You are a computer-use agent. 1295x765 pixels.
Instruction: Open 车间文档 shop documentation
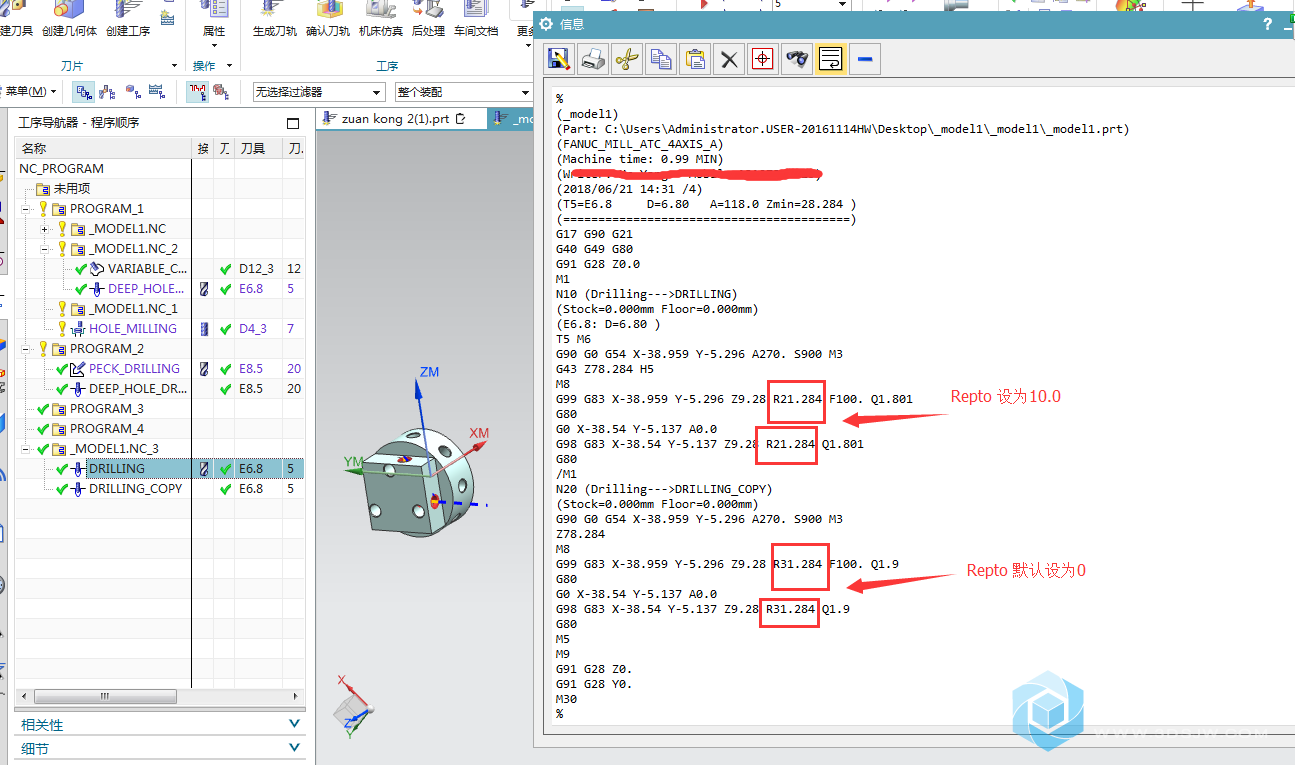[476, 20]
